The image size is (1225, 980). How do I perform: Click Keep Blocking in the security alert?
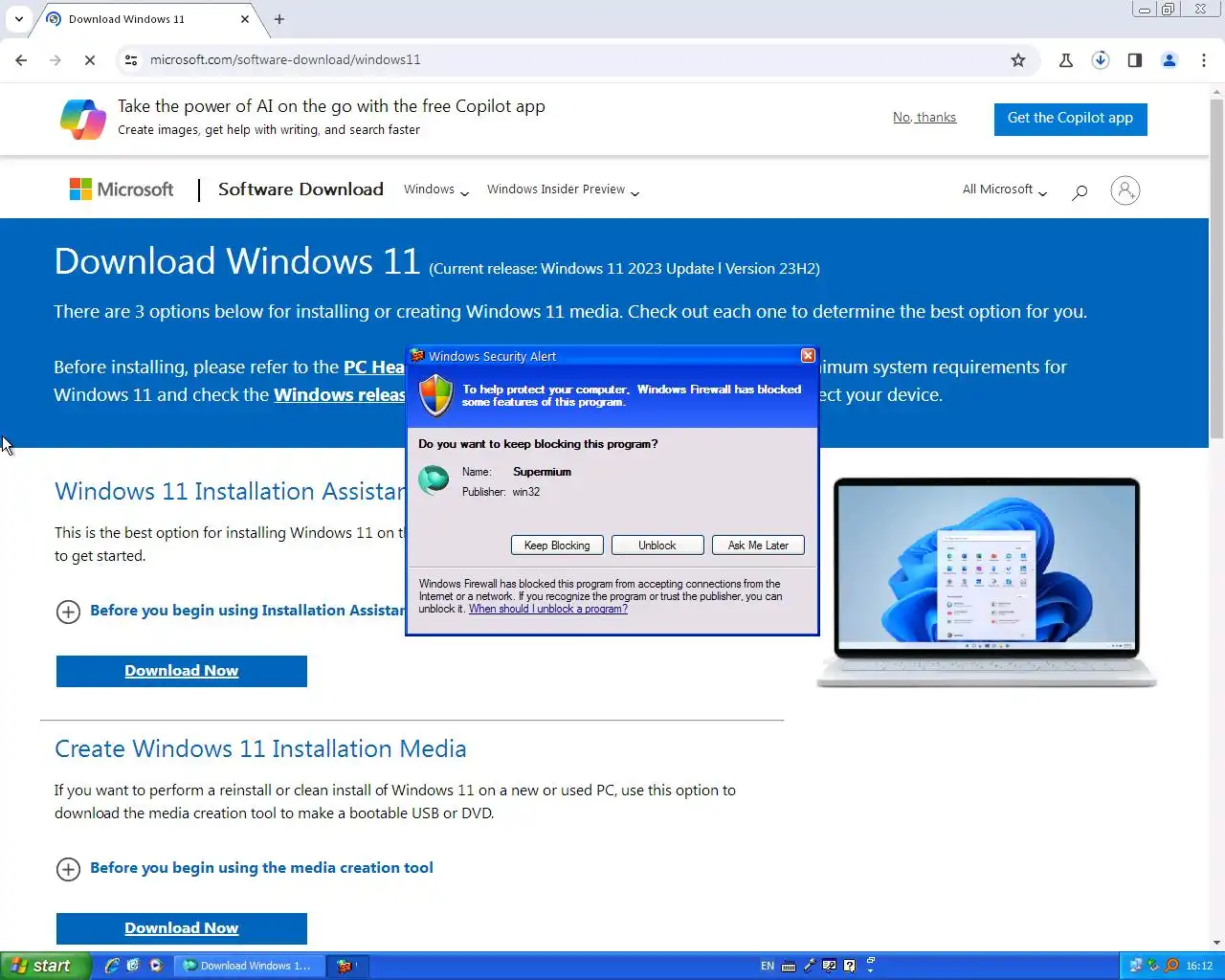point(557,546)
